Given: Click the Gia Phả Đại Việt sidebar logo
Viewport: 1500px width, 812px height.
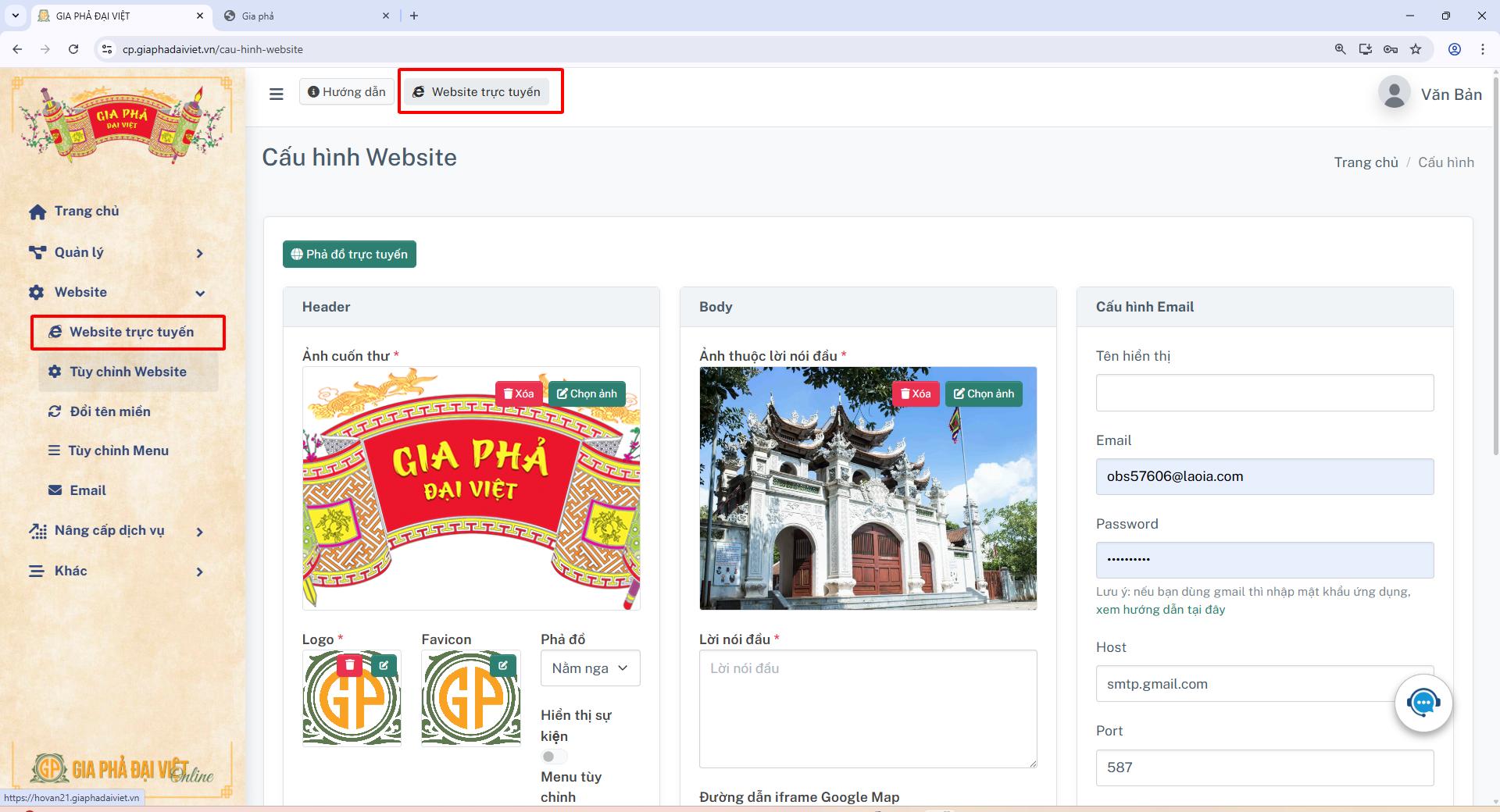Looking at the screenshot, I should [x=122, y=119].
